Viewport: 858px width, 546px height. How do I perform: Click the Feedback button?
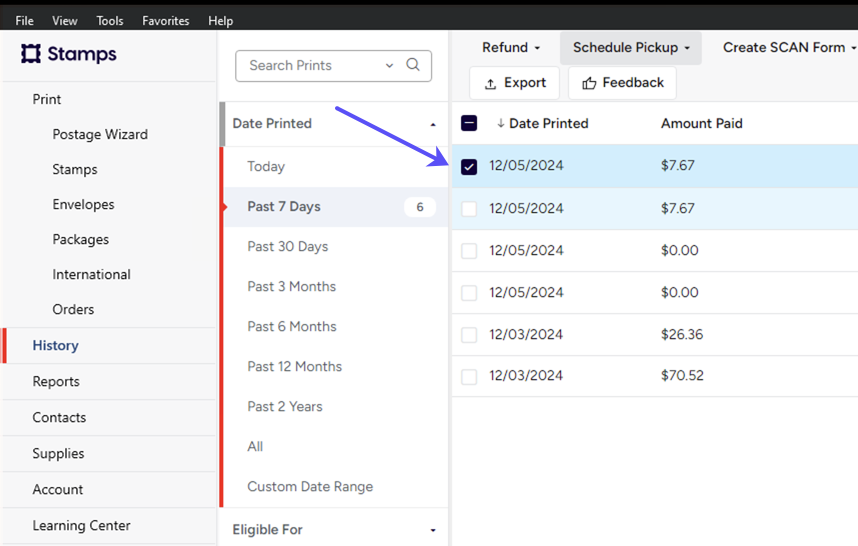coord(622,83)
